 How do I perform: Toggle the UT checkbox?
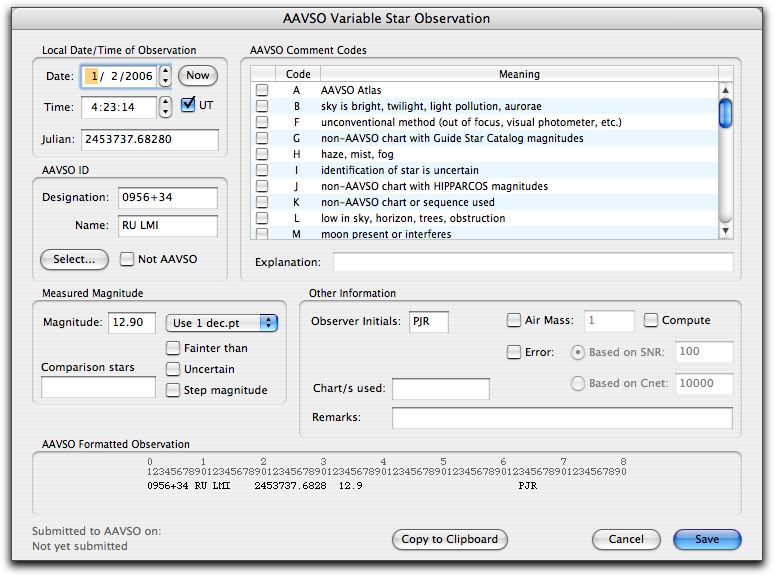188,105
